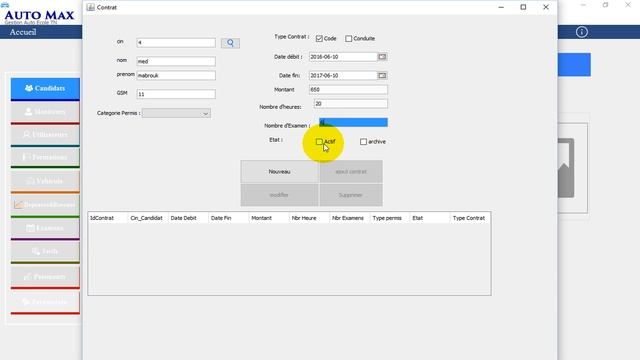Click the Nombre d'heures field
This screenshot has height=360, width=640.
tap(351, 104)
